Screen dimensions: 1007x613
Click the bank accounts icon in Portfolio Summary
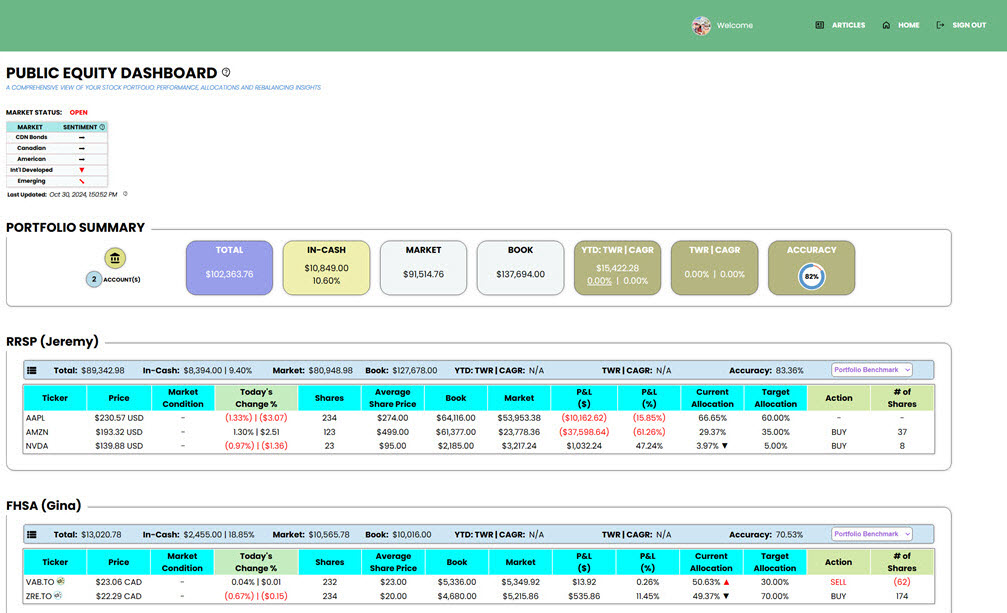tap(115, 259)
